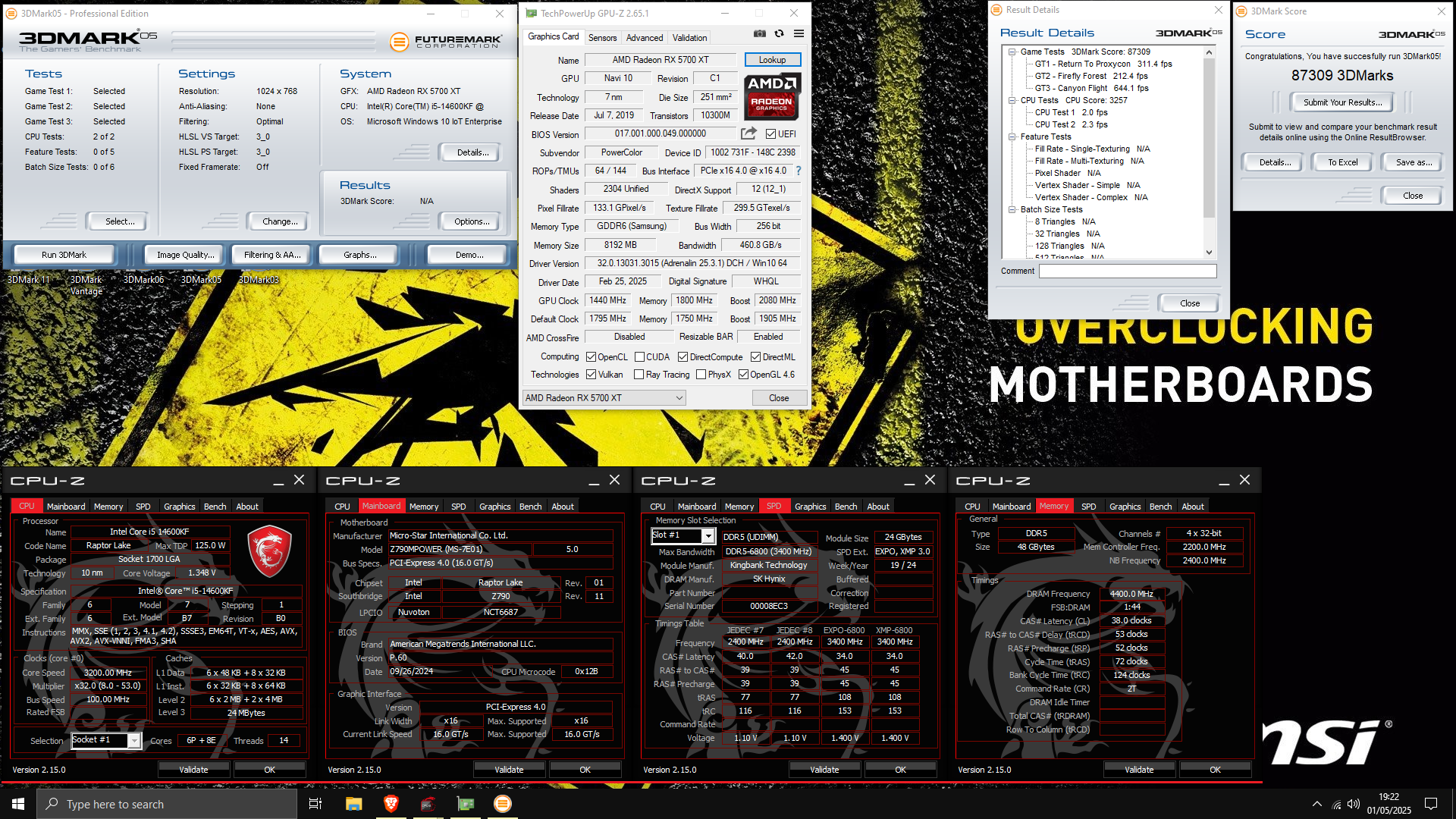Open the Brave browser taskbar icon
The width and height of the screenshot is (1456, 819).
[391, 804]
